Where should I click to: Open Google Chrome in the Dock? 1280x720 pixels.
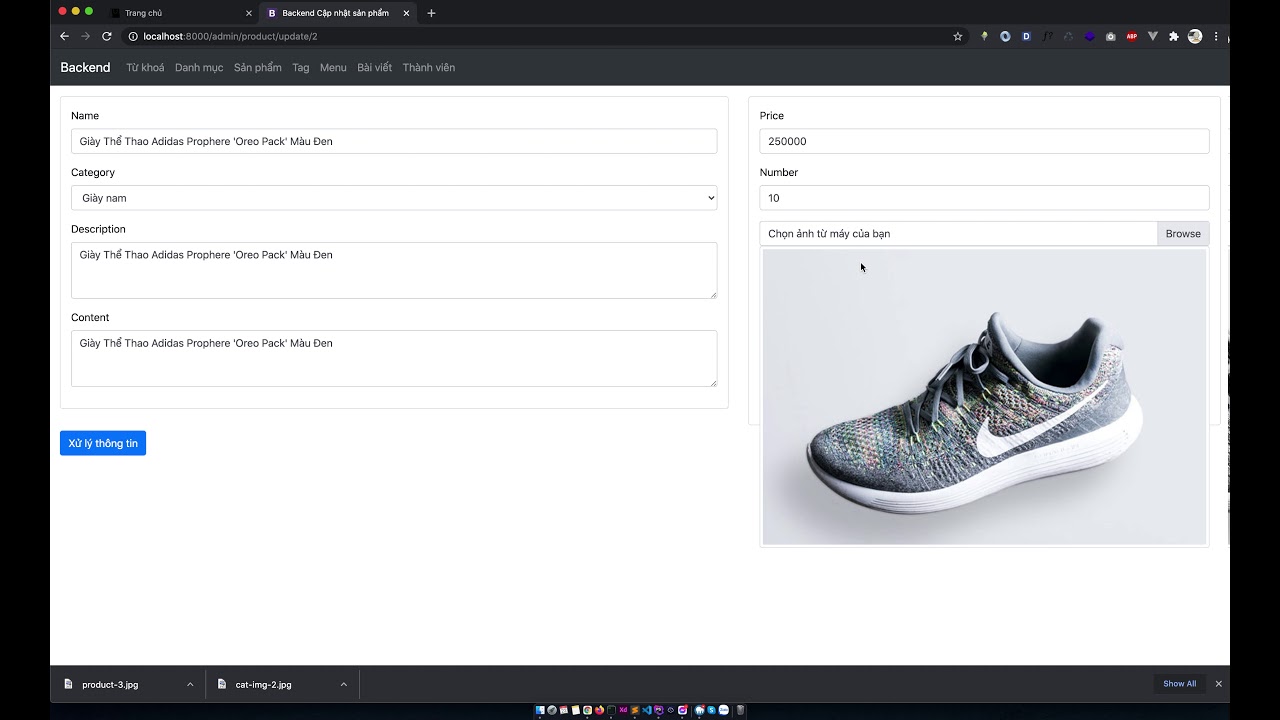[x=588, y=710]
